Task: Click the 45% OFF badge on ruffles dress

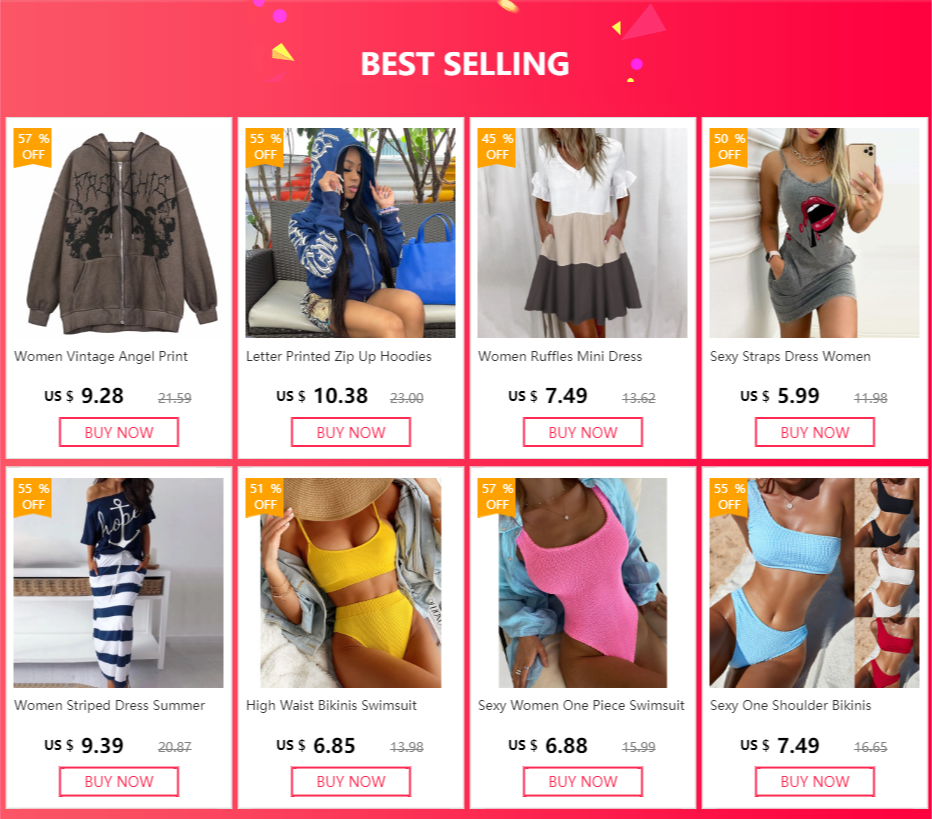Action: tap(496, 147)
